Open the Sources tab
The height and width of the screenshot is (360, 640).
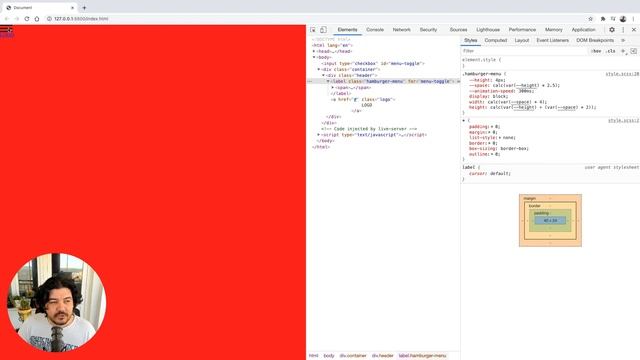458,30
